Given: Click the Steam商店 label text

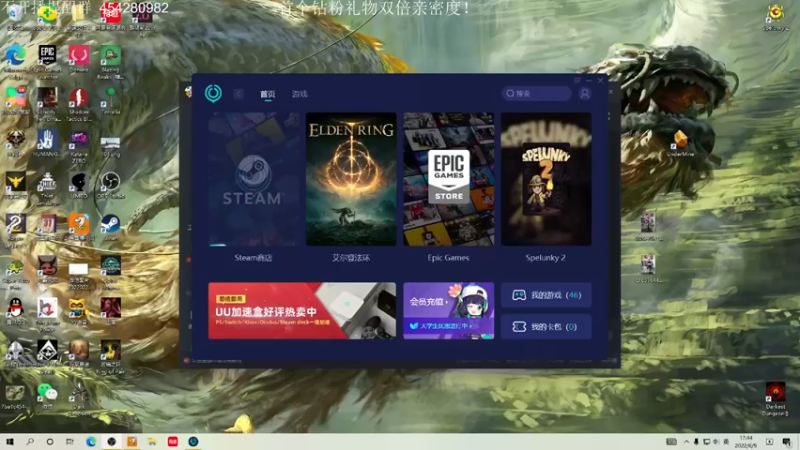Looking at the screenshot, I should (x=254, y=258).
